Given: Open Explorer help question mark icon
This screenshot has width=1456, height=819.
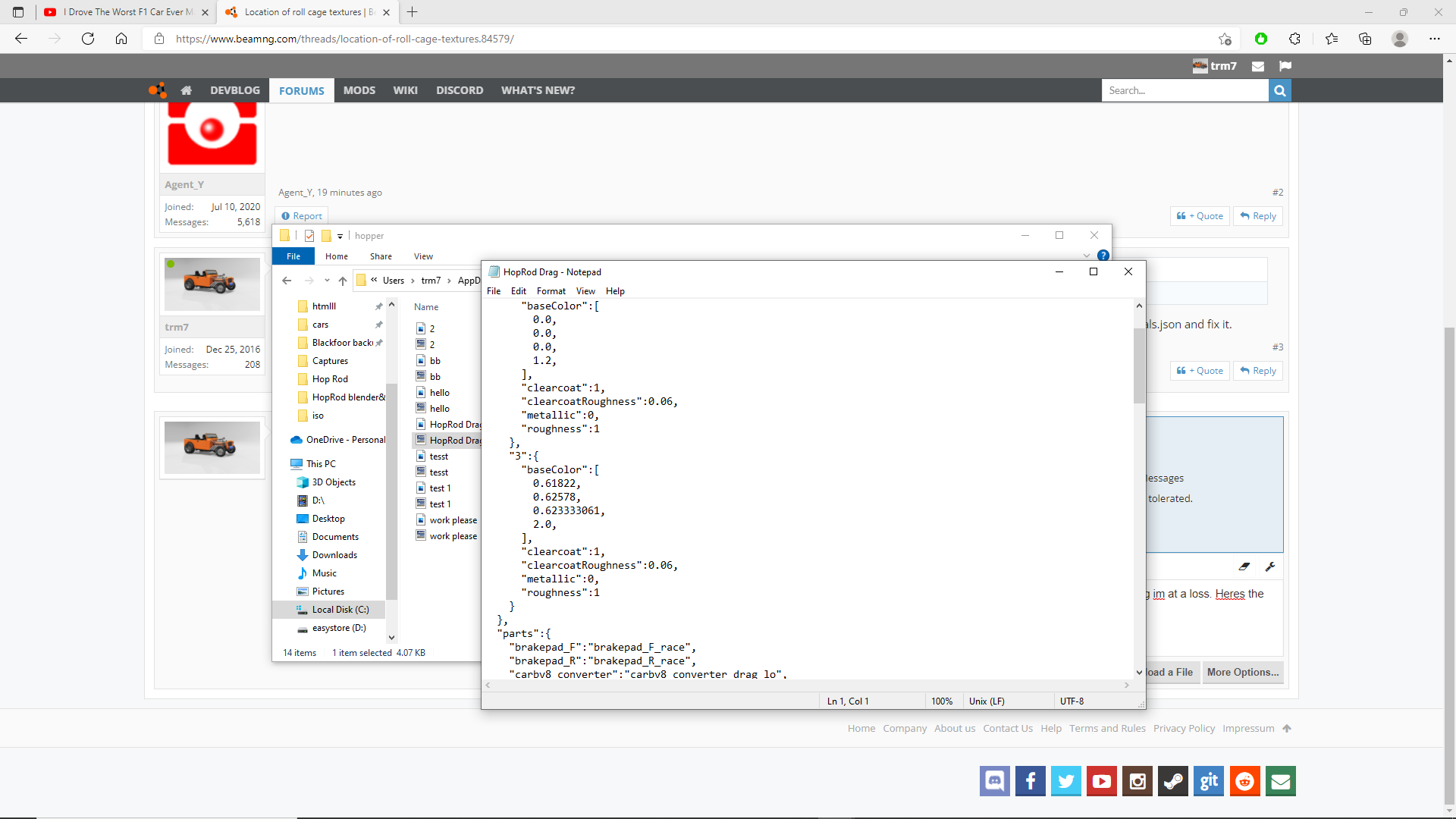Looking at the screenshot, I should click(1103, 256).
